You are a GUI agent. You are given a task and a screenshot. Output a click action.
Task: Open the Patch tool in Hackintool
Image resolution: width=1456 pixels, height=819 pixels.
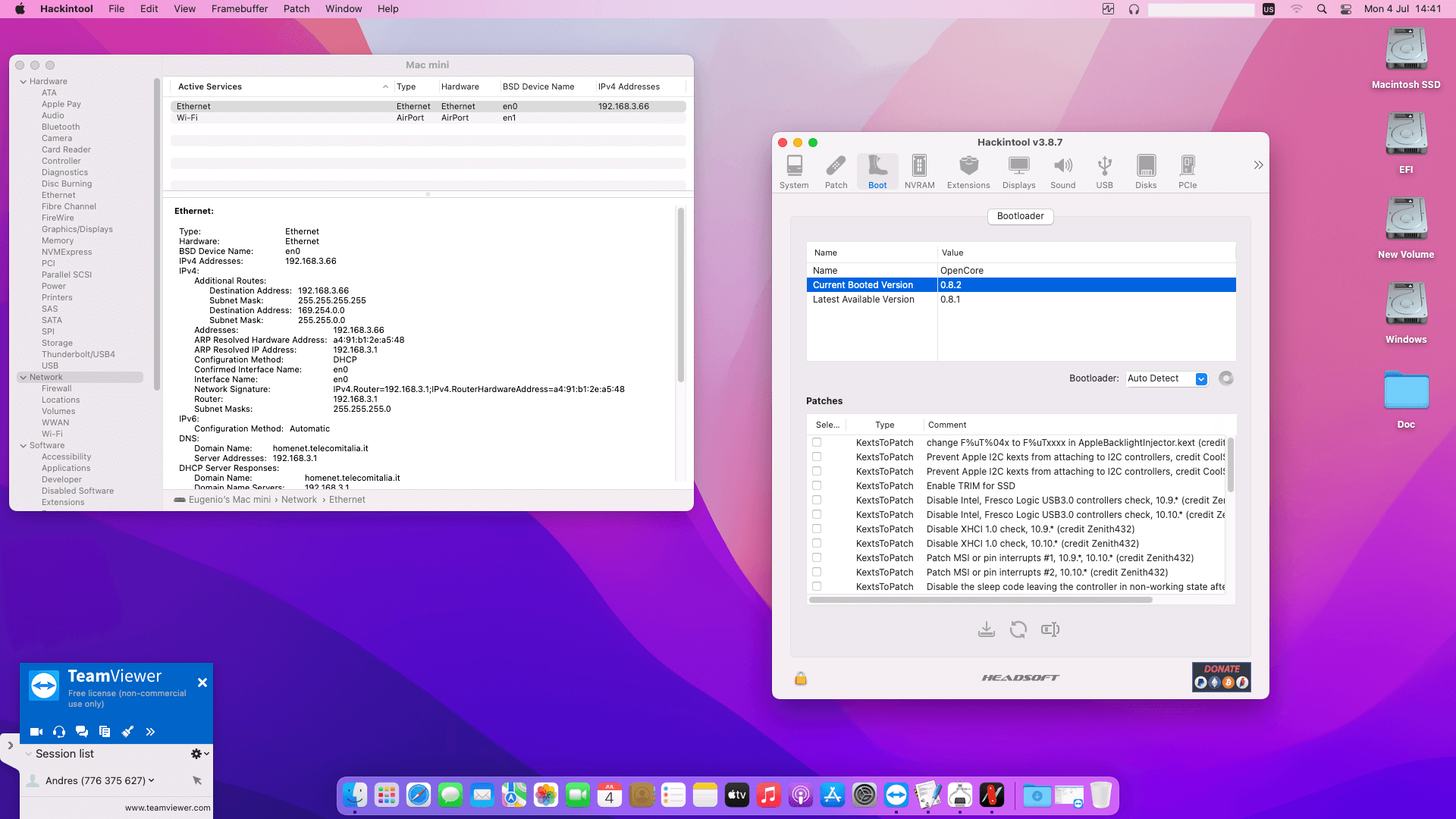[x=836, y=172]
